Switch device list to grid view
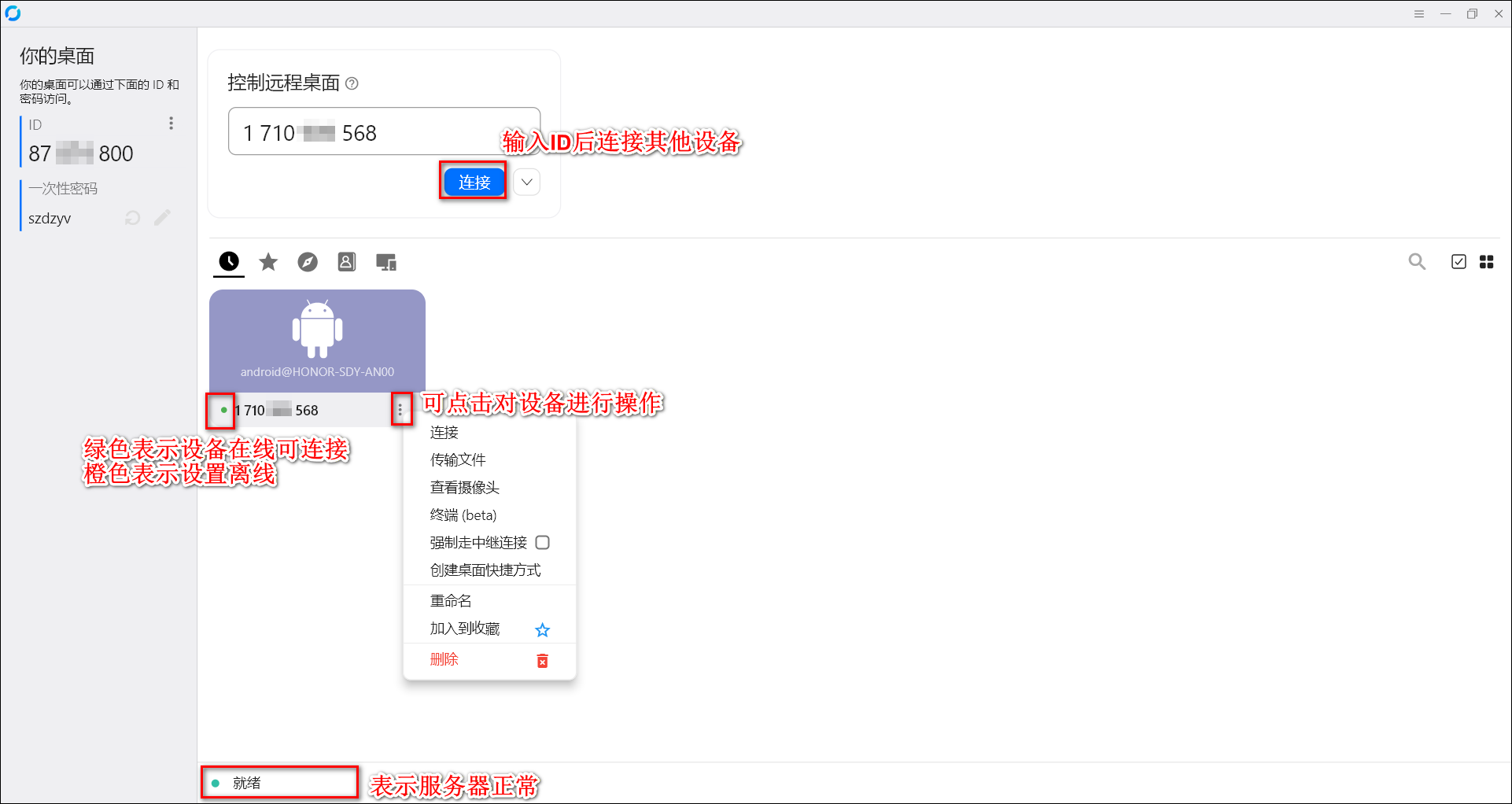 (1486, 262)
